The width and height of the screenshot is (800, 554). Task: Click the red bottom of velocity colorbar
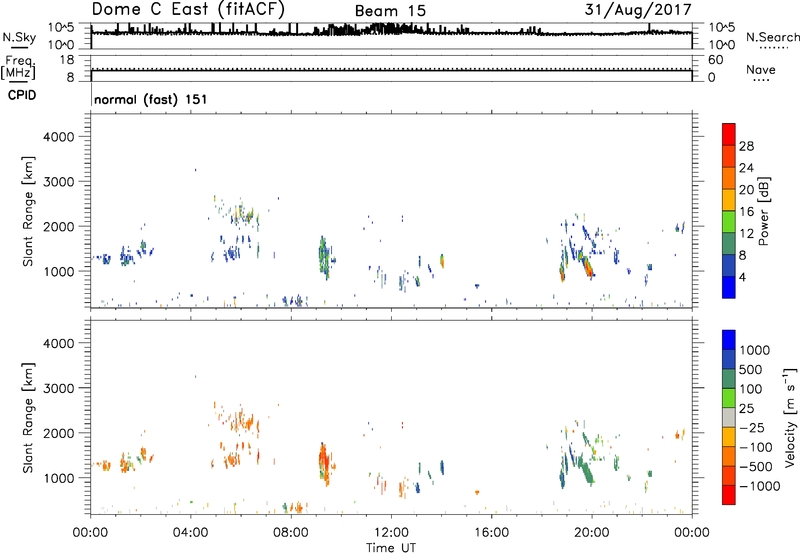(x=729, y=495)
